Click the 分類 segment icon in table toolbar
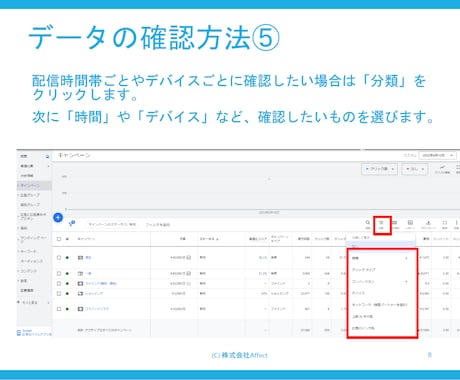The height and width of the screenshot is (380, 460). [x=381, y=223]
